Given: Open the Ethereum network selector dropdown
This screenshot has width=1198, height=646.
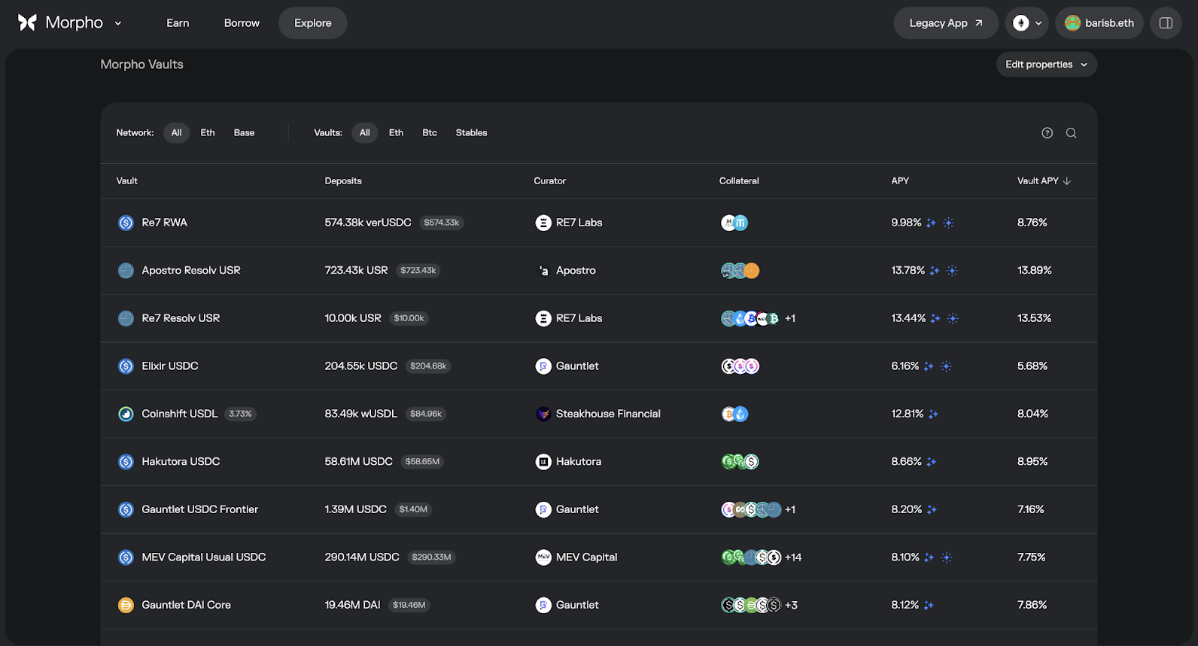Looking at the screenshot, I should tap(1027, 23).
